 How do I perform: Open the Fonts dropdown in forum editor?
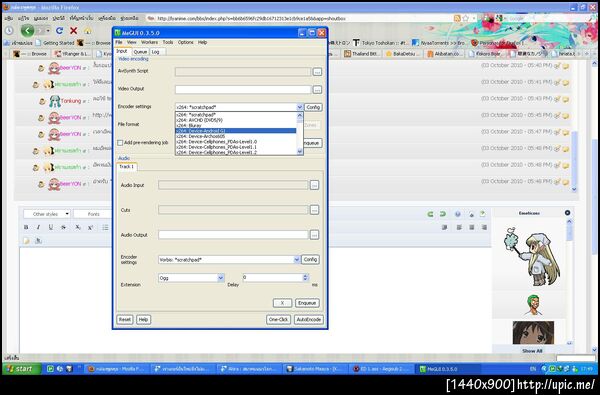[x=94, y=214]
